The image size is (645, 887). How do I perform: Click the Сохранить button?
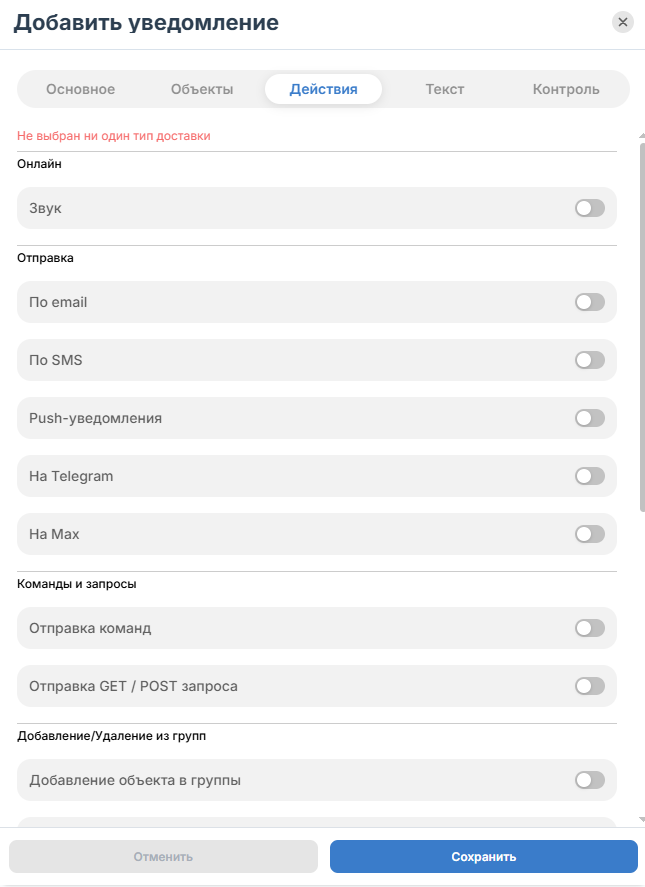coord(484,856)
